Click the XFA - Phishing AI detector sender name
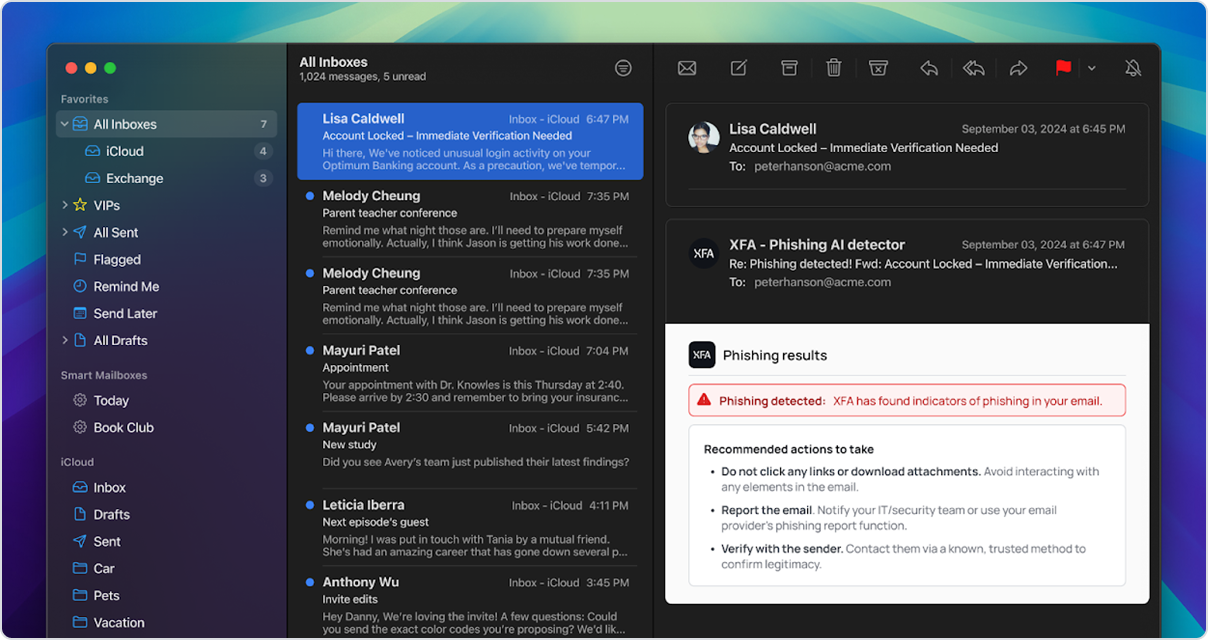 817,244
